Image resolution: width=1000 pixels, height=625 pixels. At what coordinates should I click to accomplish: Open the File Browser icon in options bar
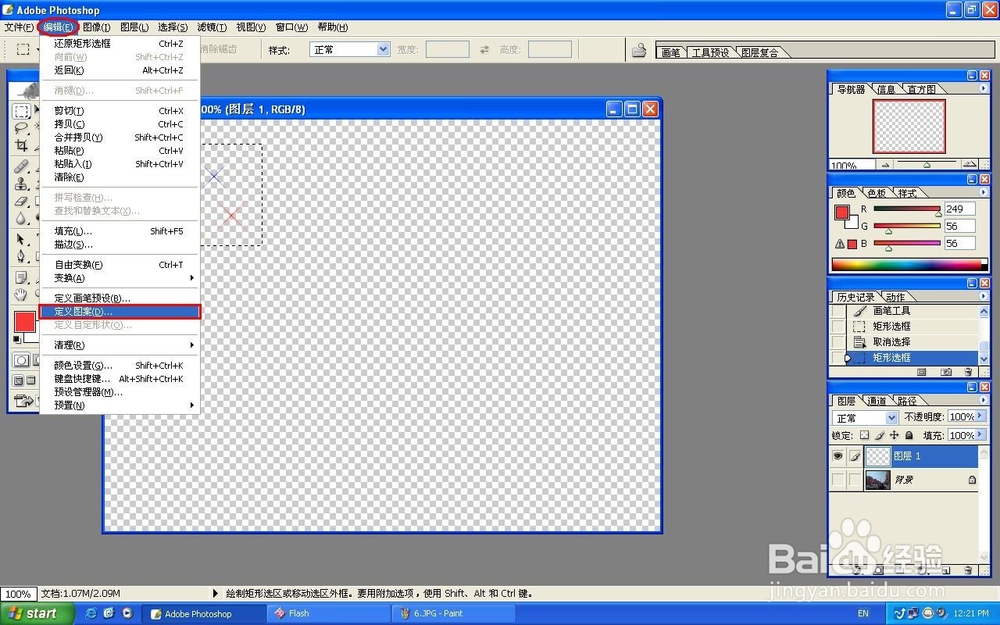[638, 50]
